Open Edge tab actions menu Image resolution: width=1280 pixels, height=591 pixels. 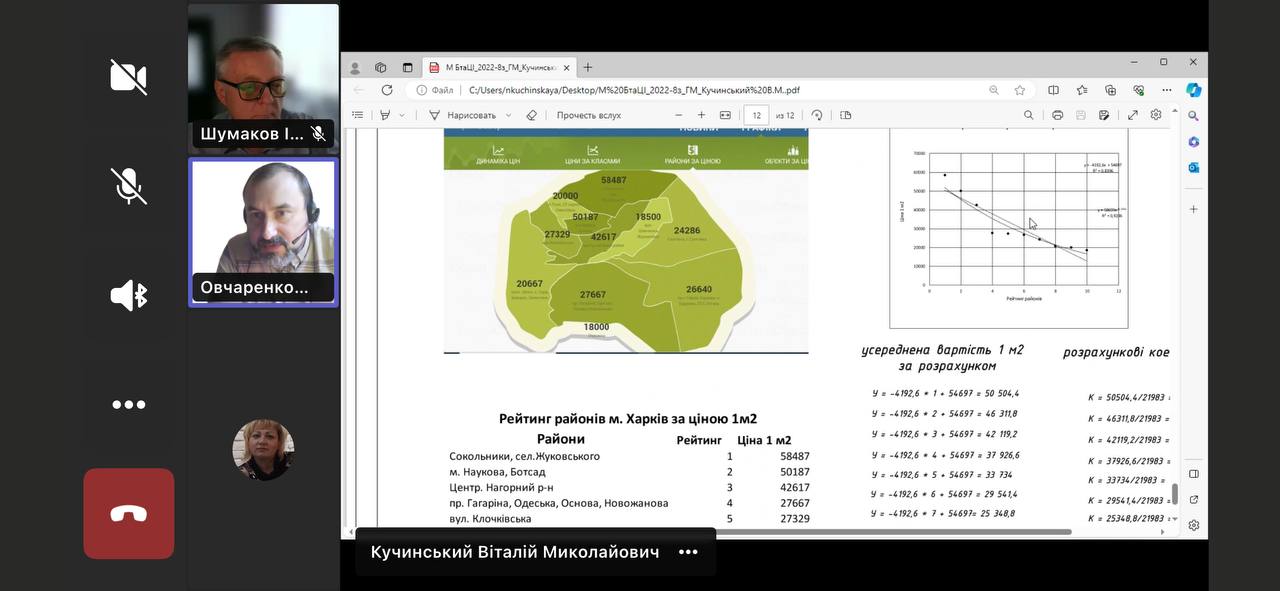(407, 68)
